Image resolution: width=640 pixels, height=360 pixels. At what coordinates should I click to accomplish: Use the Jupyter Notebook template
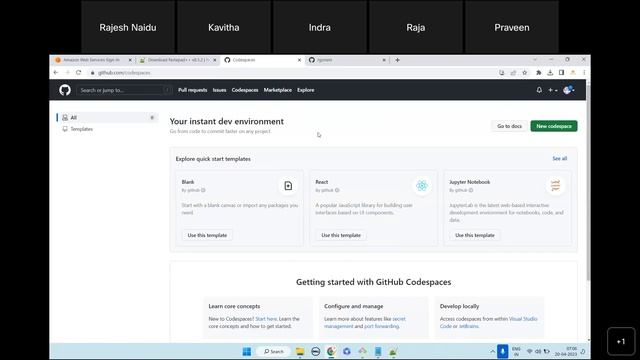point(475,235)
